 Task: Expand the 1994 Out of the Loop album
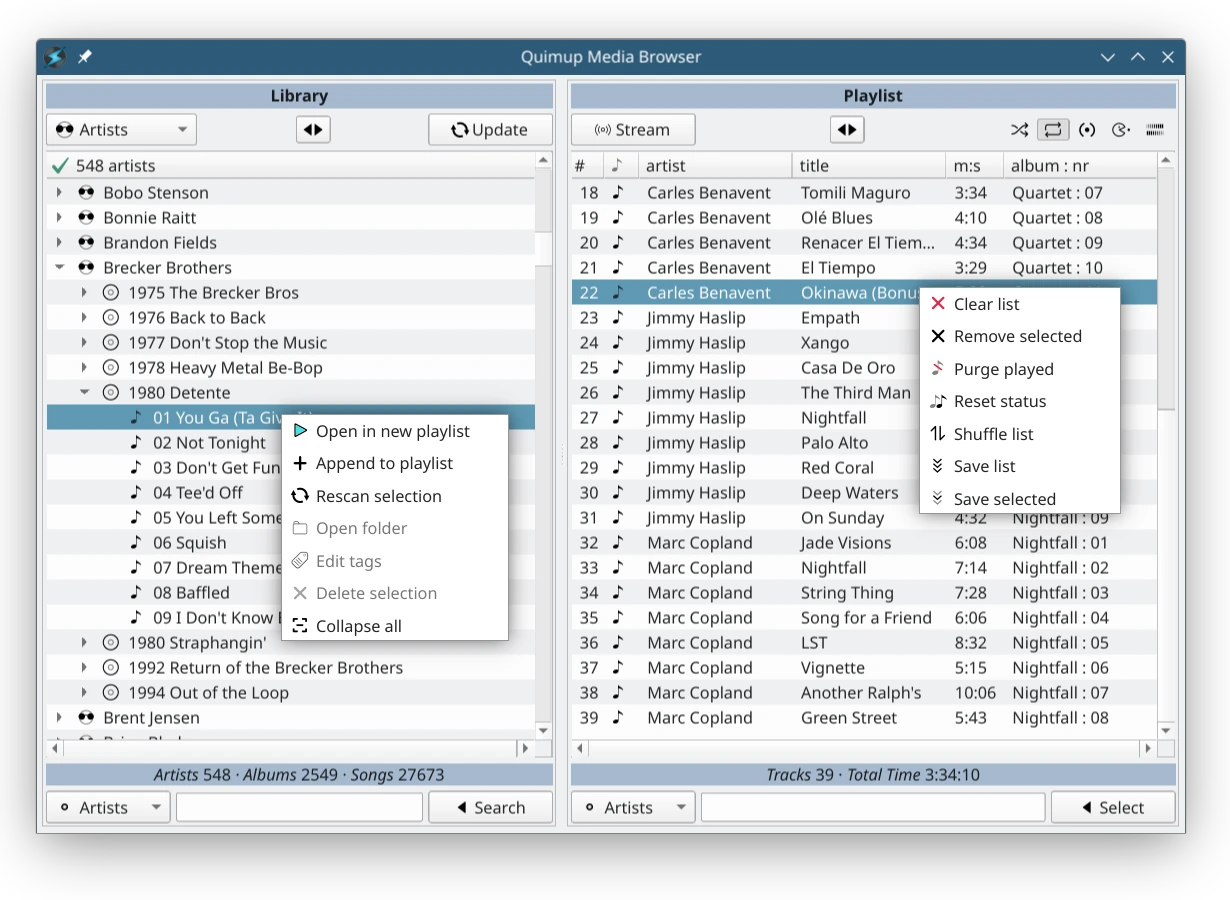[85, 693]
